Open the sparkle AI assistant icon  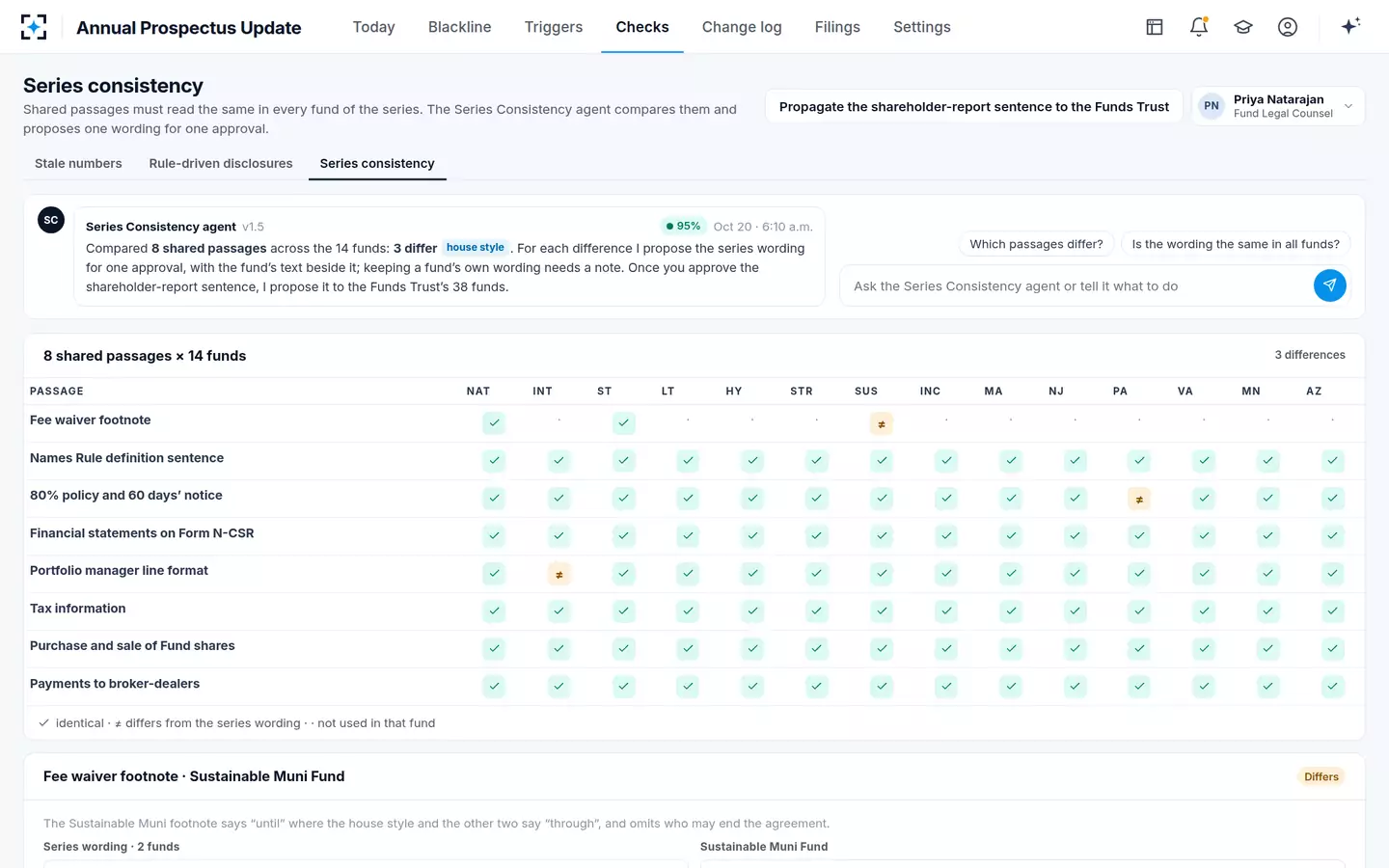point(1350,27)
